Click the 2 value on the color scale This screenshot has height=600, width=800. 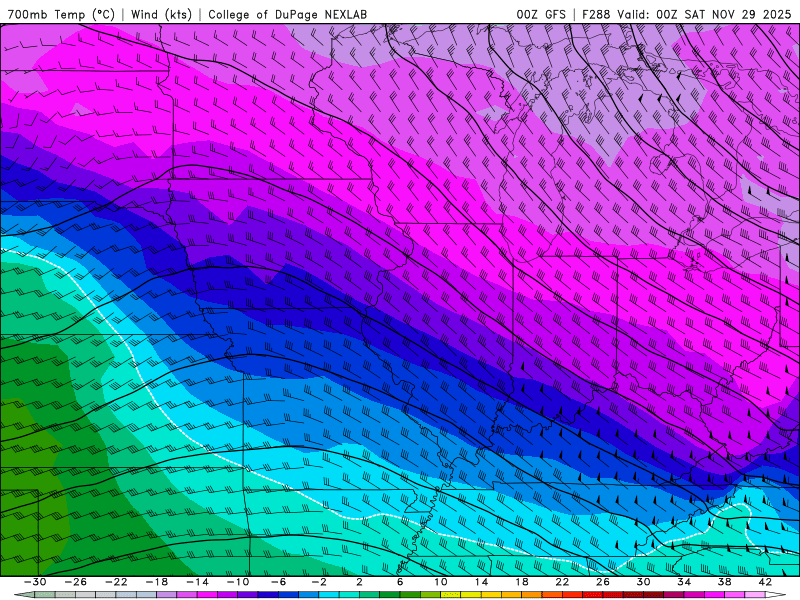coord(359,582)
